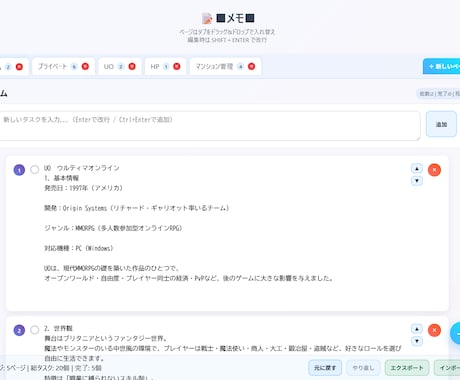Move task 2 世界観 up with arrow
460x380 pixels.
point(417,329)
